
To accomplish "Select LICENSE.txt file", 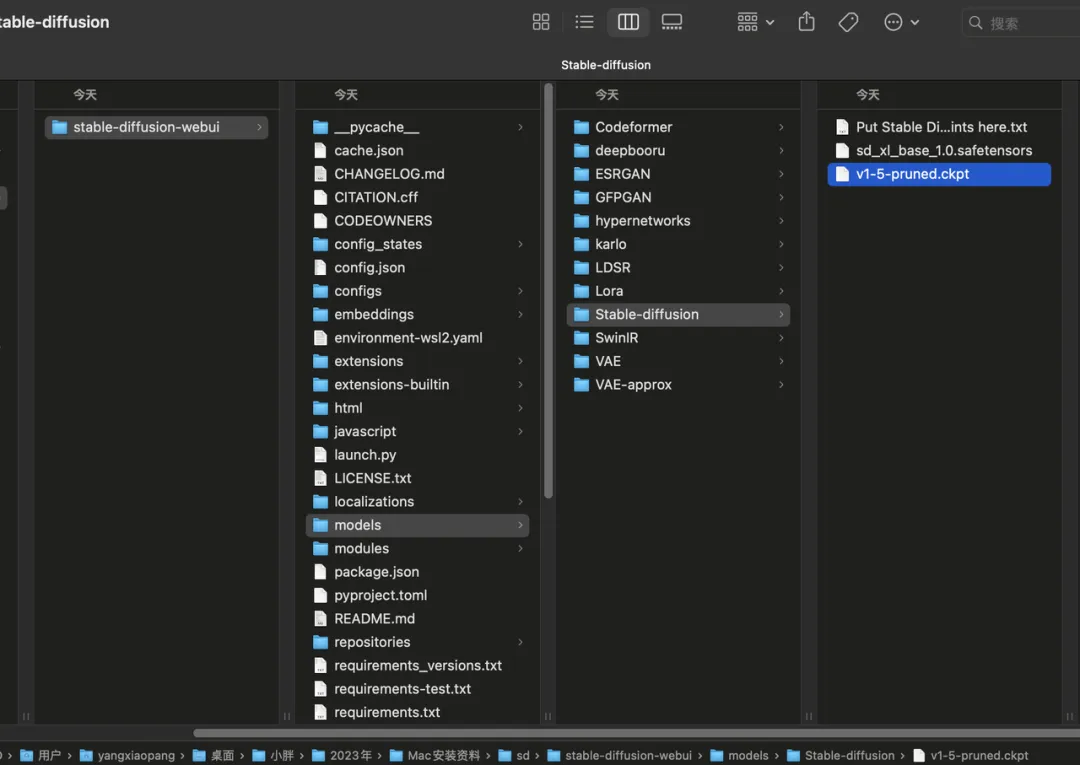I will pyautogui.click(x=417, y=479).
